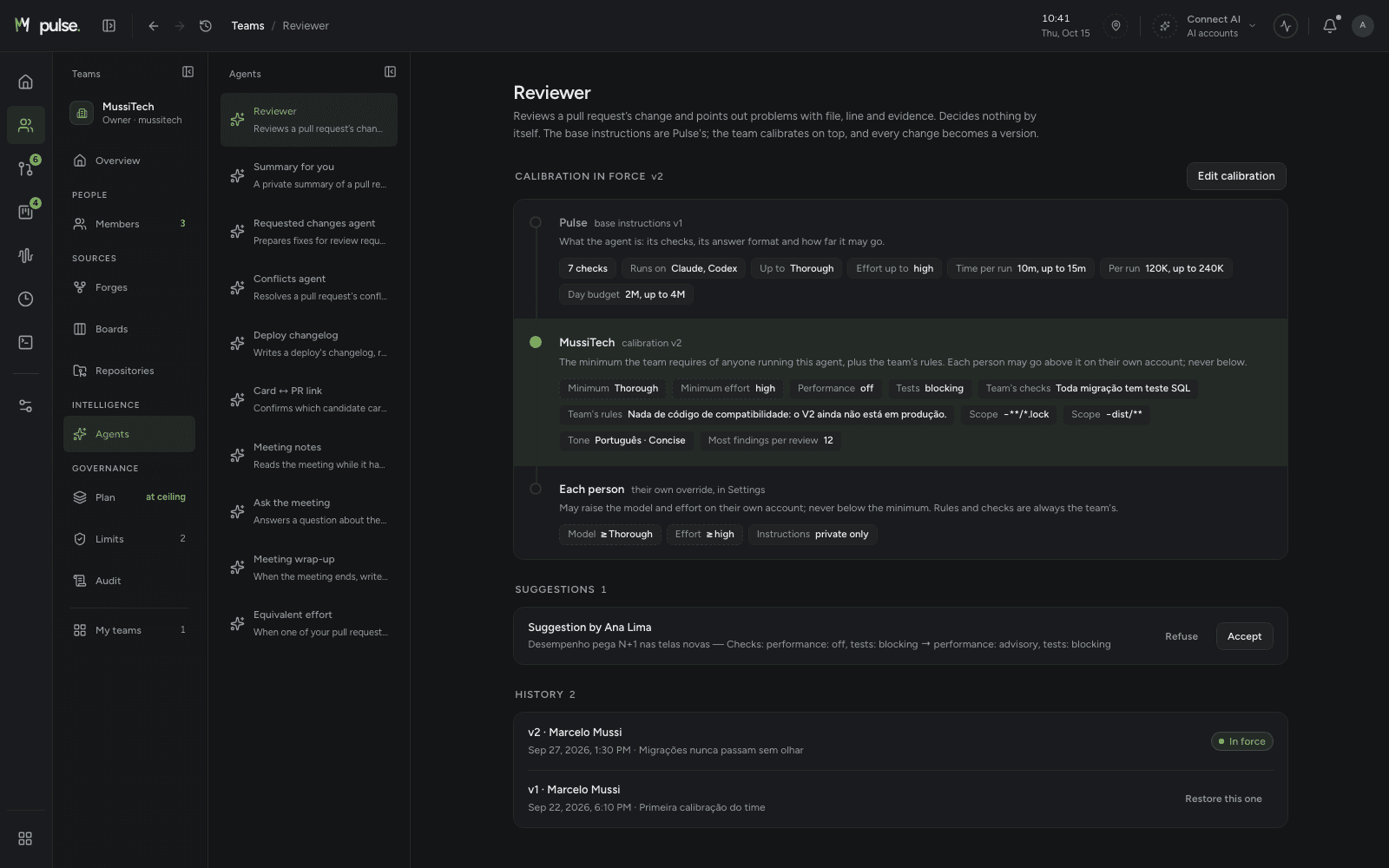1389x868 pixels.
Task: Open pull requests icon with badge 6
Action: (26, 168)
